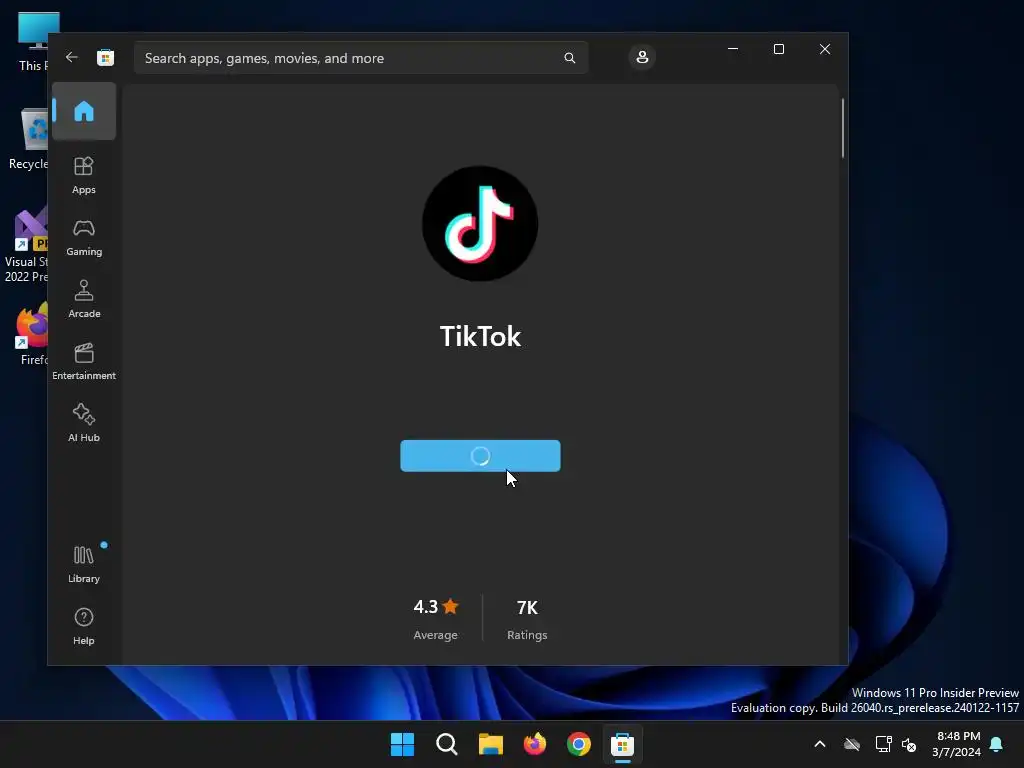Launch Google Chrome from taskbar
The image size is (1024, 768).
(x=579, y=744)
